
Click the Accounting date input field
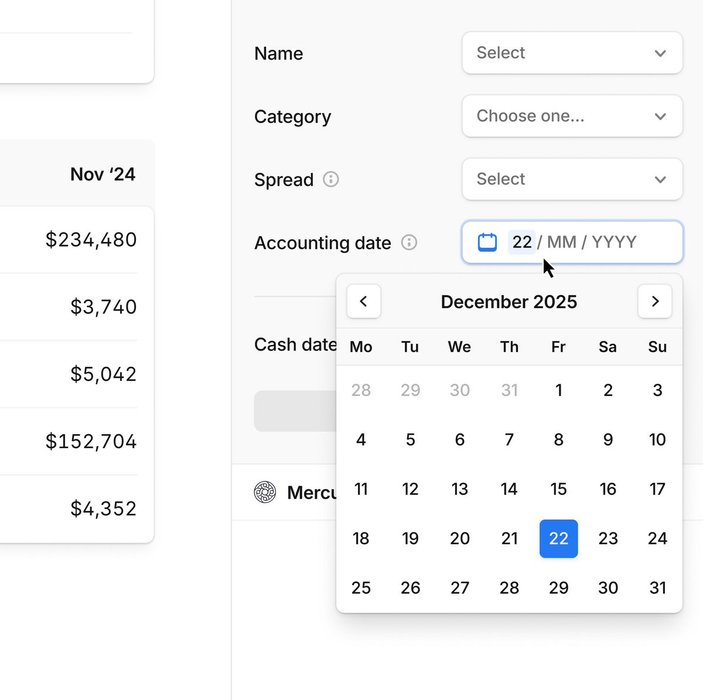(x=585, y=242)
